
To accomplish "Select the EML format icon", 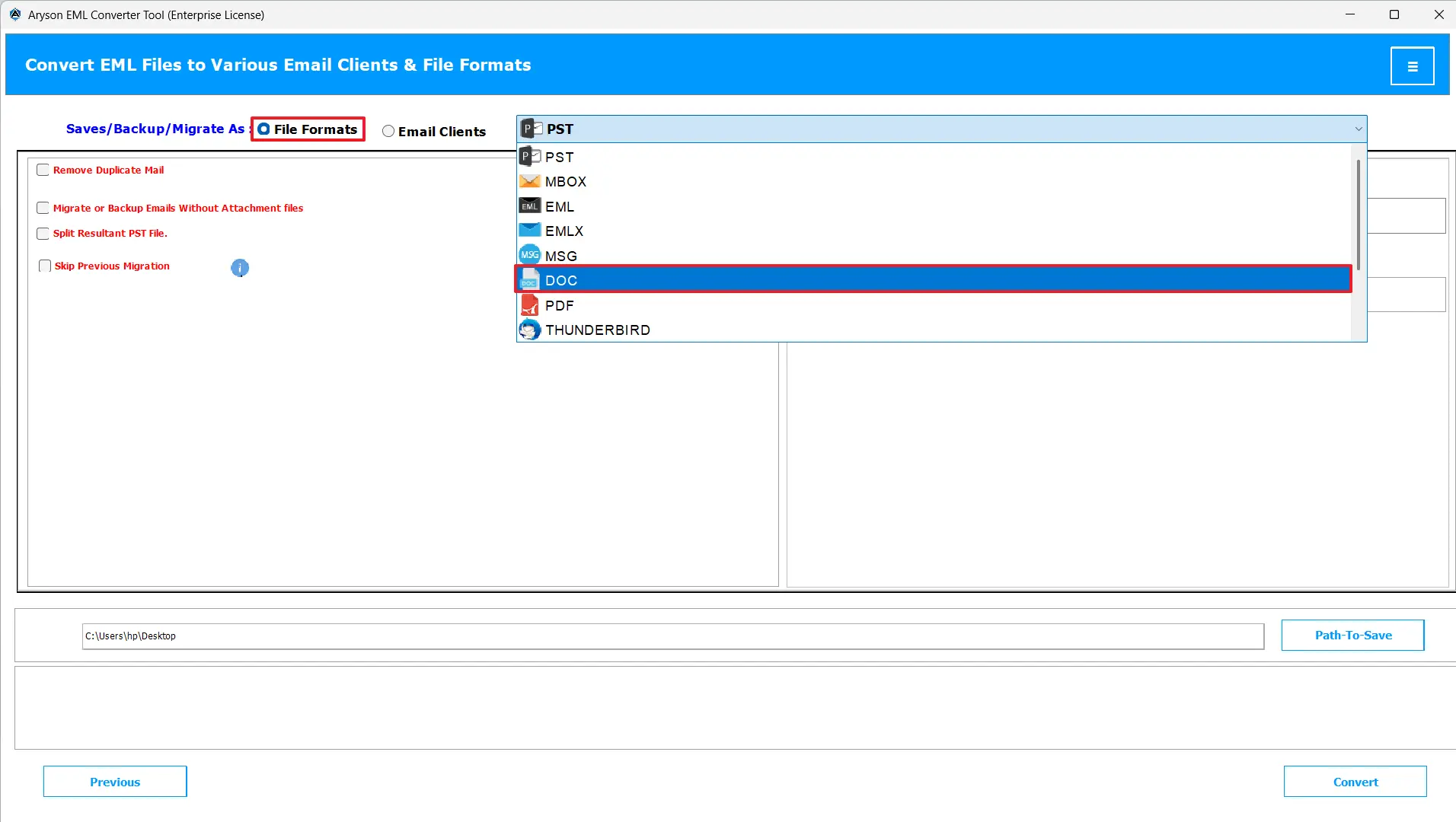I will click(530, 205).
